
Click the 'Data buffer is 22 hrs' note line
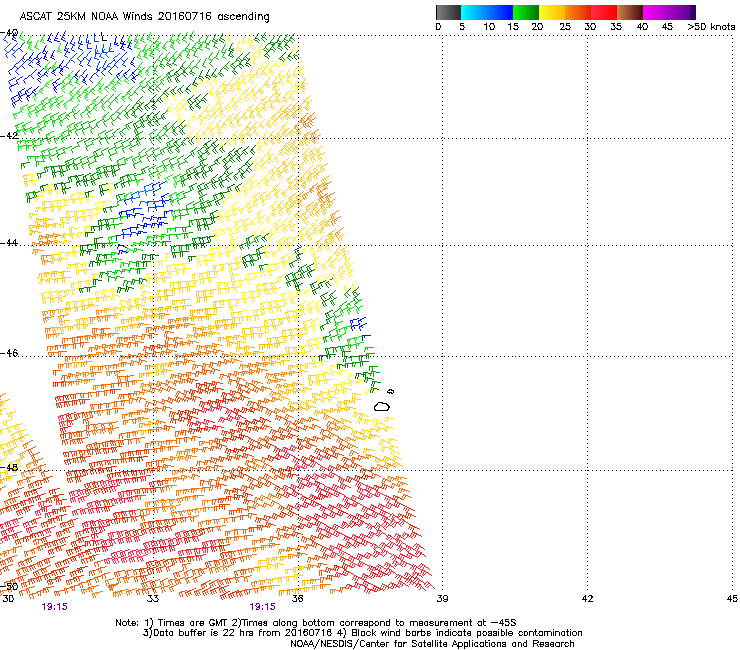[x=362, y=633]
